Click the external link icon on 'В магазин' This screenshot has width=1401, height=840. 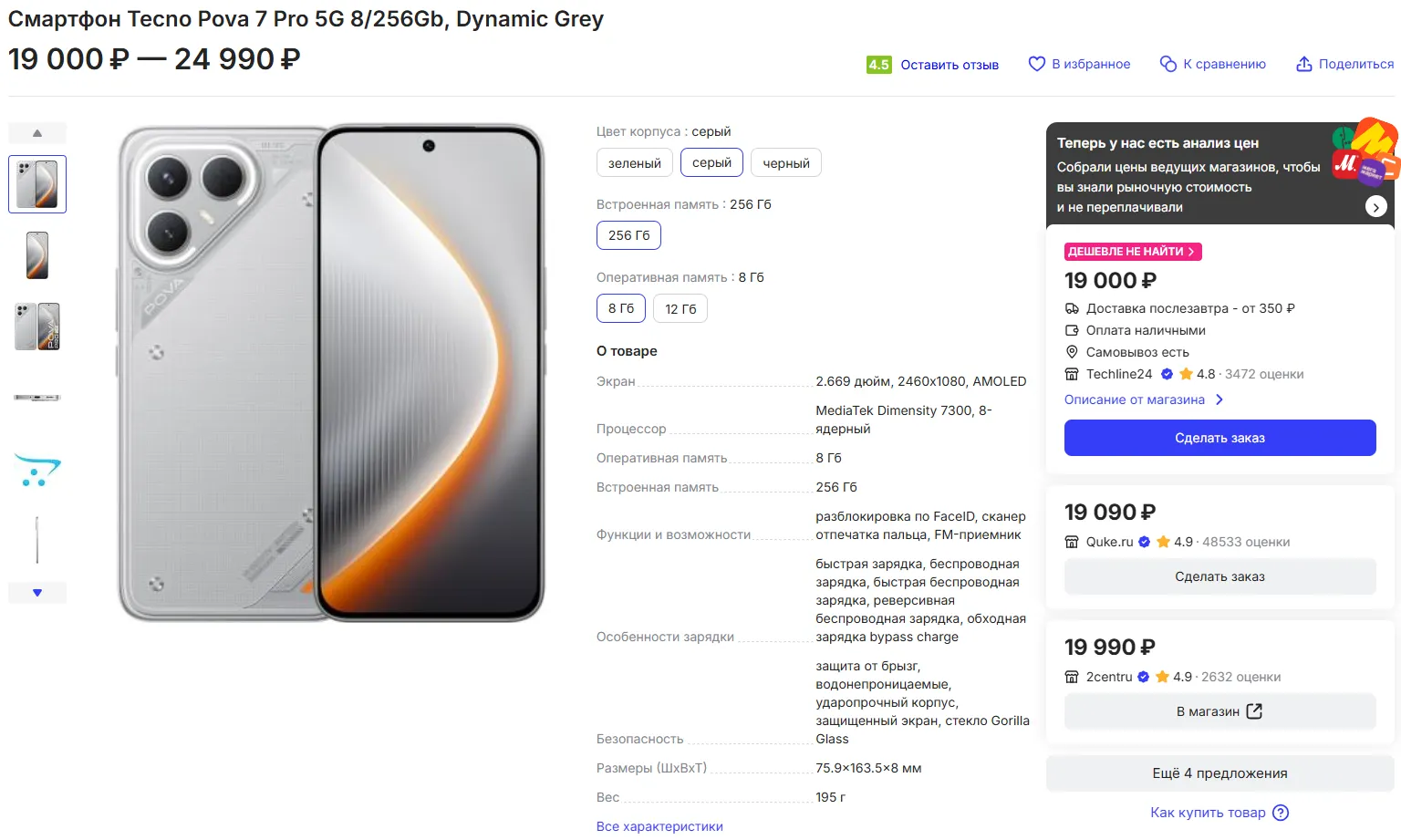pos(1254,711)
